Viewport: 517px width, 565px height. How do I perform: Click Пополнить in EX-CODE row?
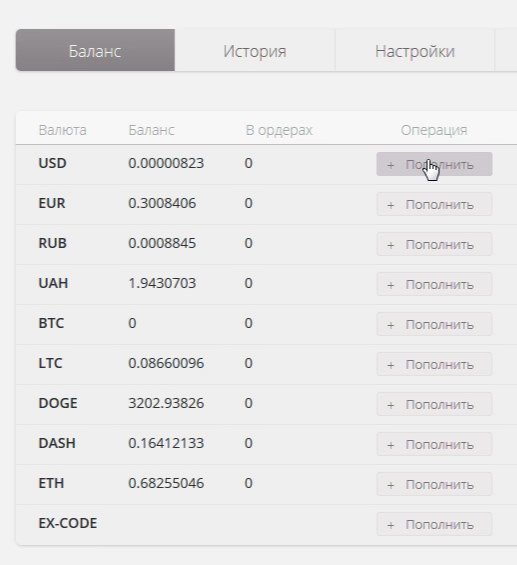[x=434, y=524]
